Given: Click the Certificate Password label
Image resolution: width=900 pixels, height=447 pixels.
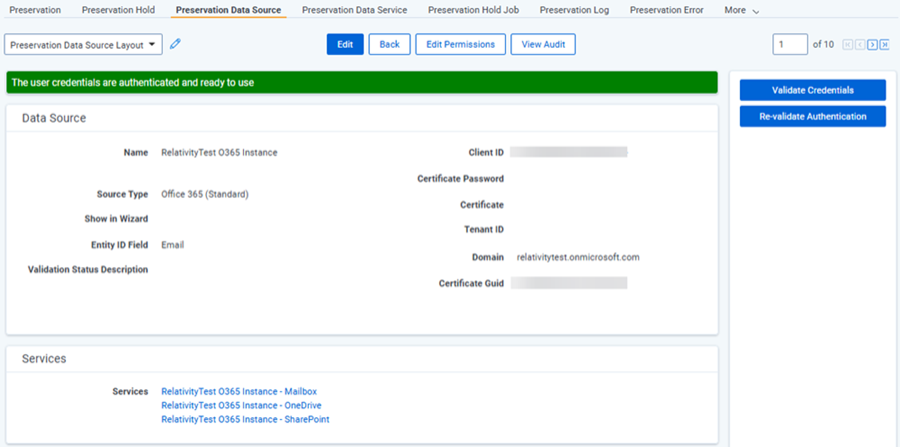Looking at the screenshot, I should point(460,178).
